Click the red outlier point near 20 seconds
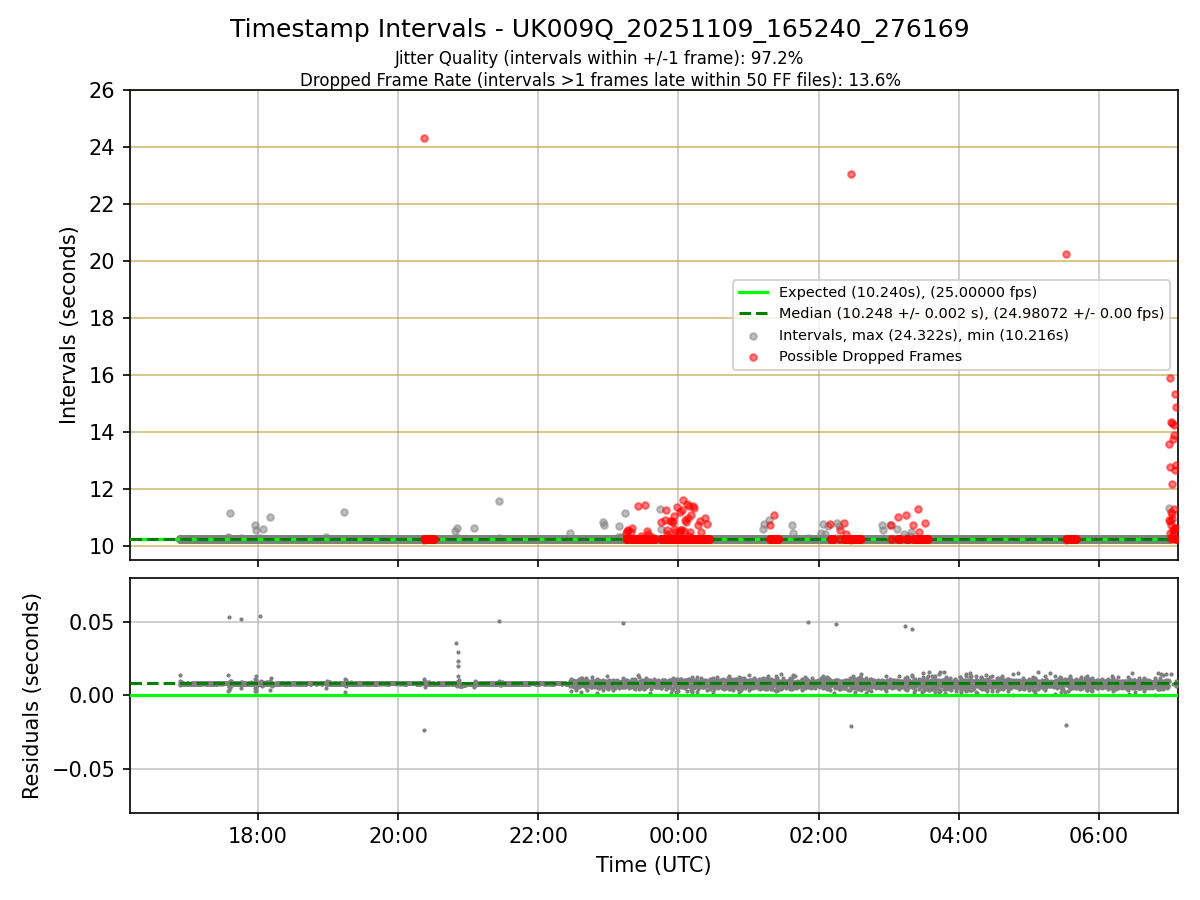 coord(1066,254)
